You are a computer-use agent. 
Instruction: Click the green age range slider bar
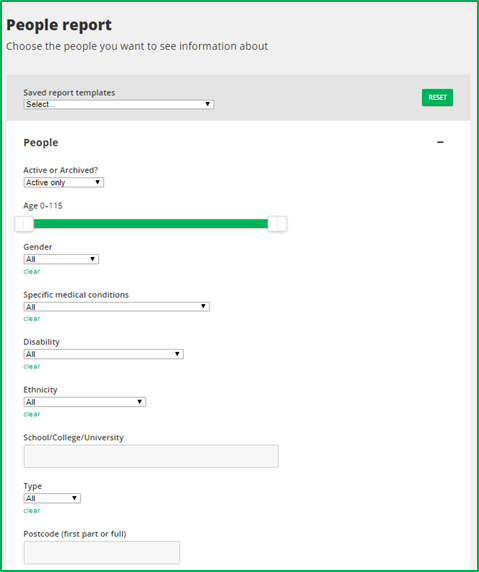tap(151, 224)
